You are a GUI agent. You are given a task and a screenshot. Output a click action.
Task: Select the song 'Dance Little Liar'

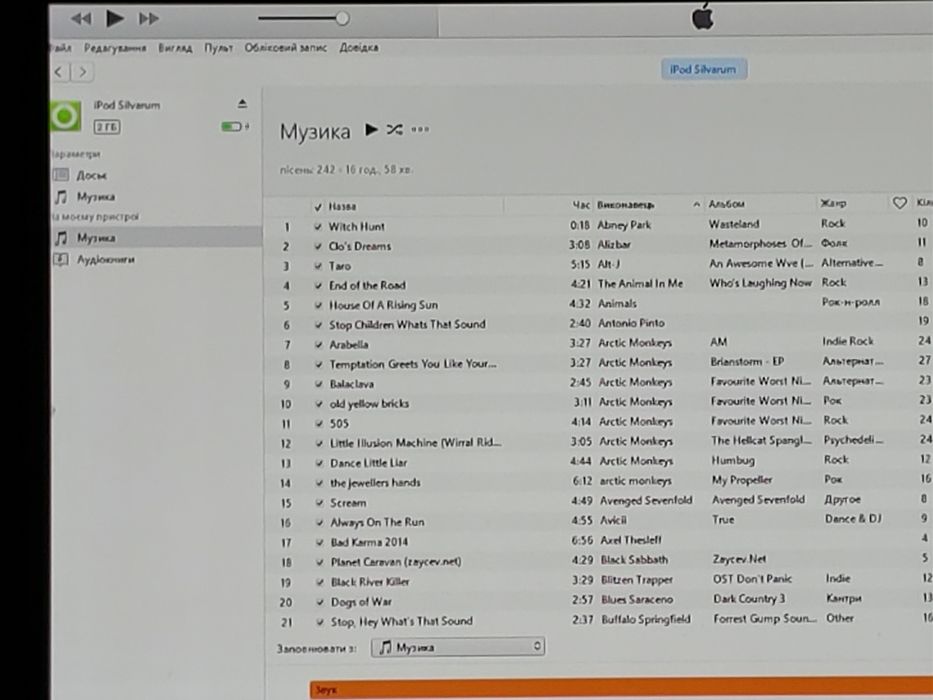(368, 463)
